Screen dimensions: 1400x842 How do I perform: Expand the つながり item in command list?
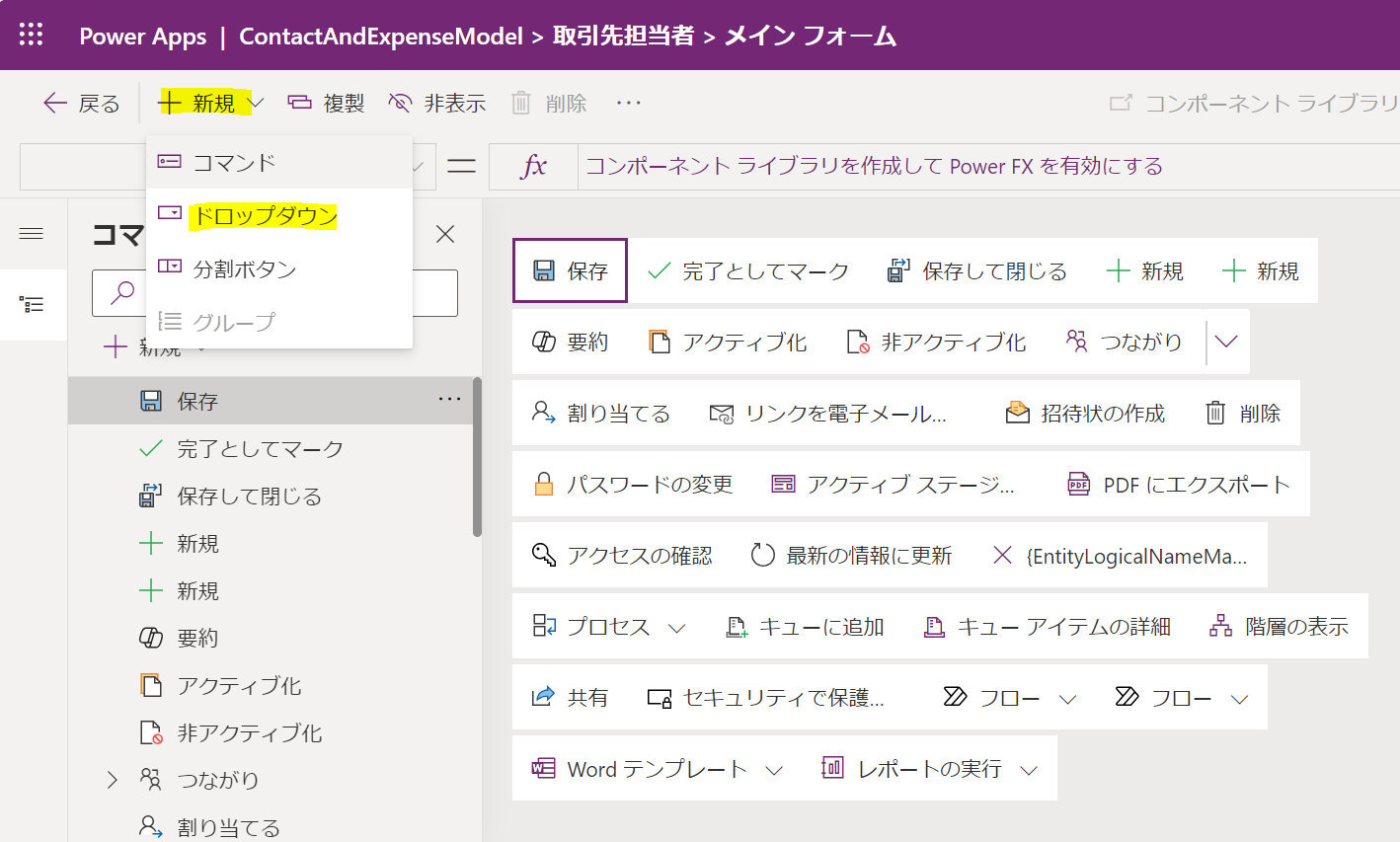click(x=113, y=780)
